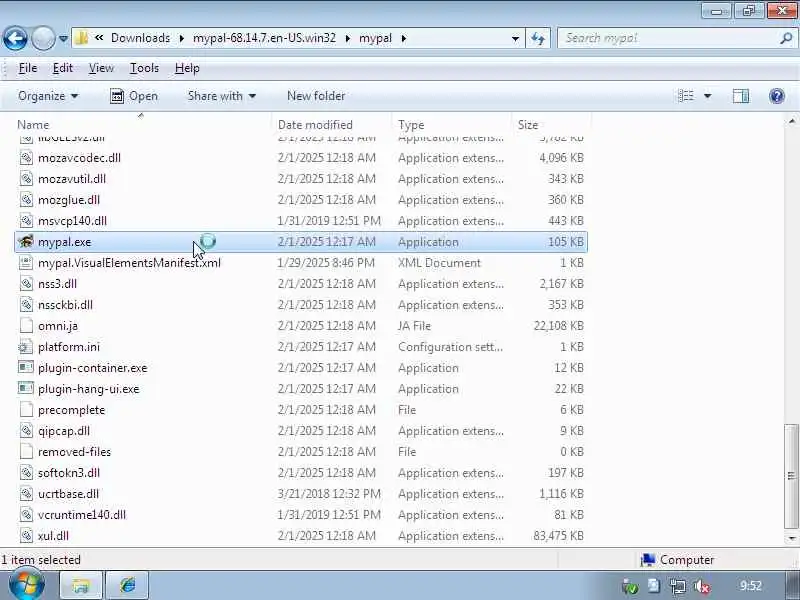Image resolution: width=800 pixels, height=600 pixels.
Task: Click the Explorer folder taskbar button
Action: point(82,586)
